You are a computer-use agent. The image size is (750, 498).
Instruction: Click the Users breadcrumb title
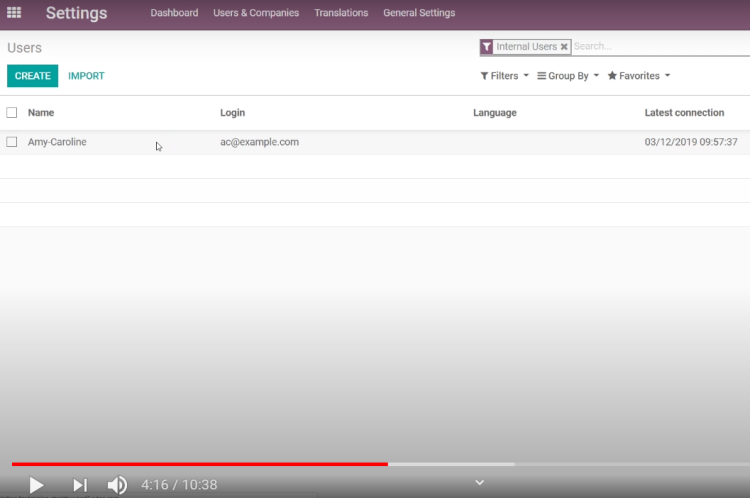[24, 48]
